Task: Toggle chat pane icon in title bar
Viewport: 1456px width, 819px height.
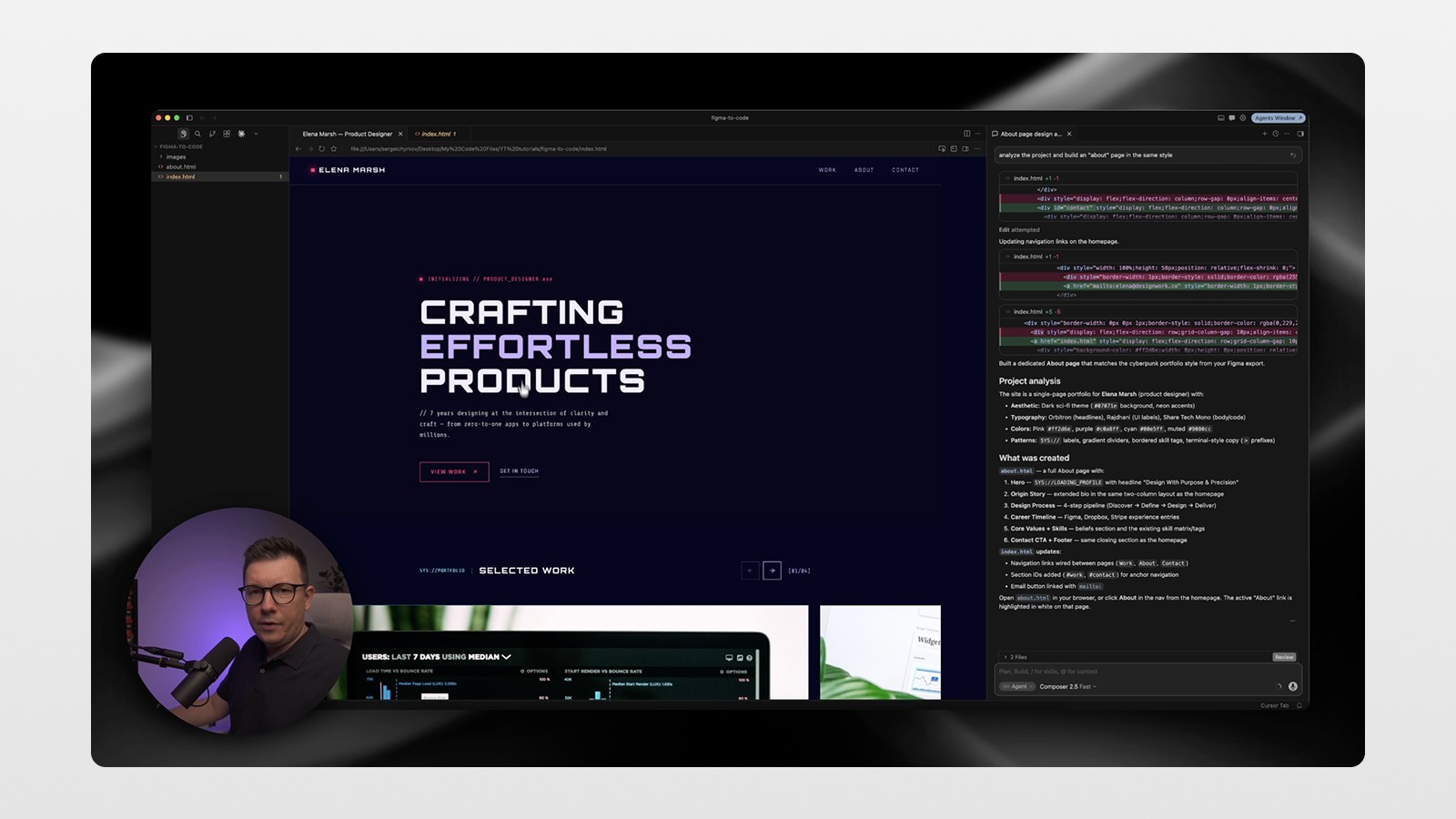Action: pos(1231,117)
